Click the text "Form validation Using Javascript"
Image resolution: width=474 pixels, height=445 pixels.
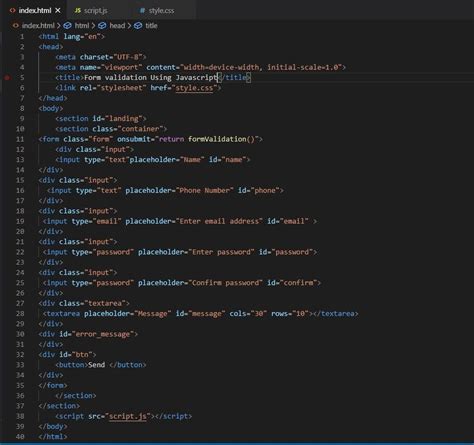[150, 78]
